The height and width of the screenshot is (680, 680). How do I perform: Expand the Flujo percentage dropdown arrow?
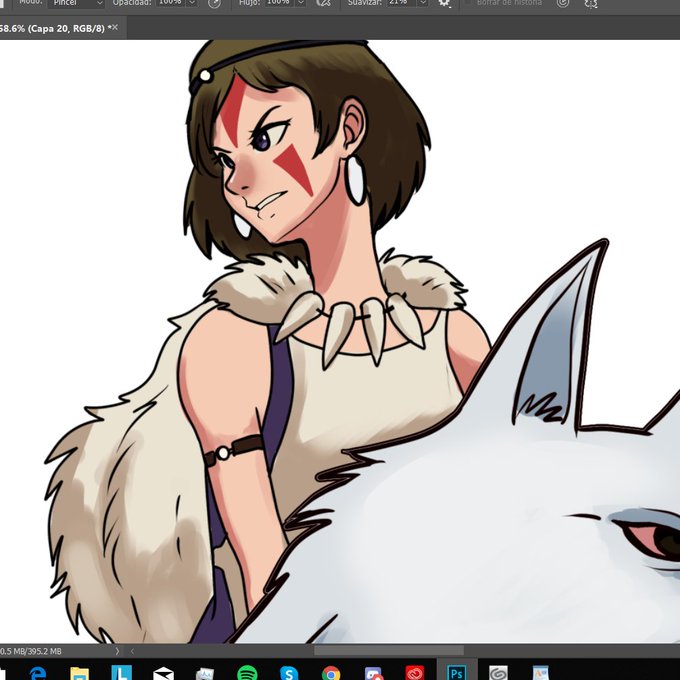[x=300, y=3]
